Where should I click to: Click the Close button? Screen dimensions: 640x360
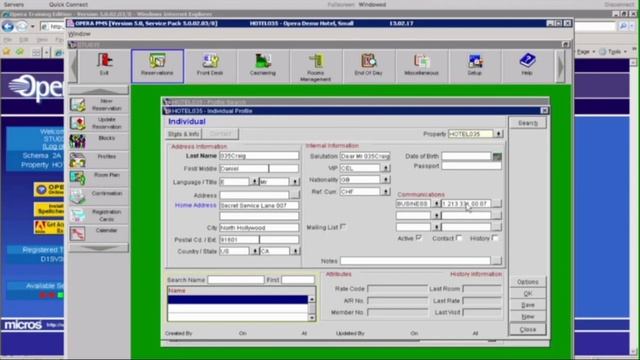[527, 329]
